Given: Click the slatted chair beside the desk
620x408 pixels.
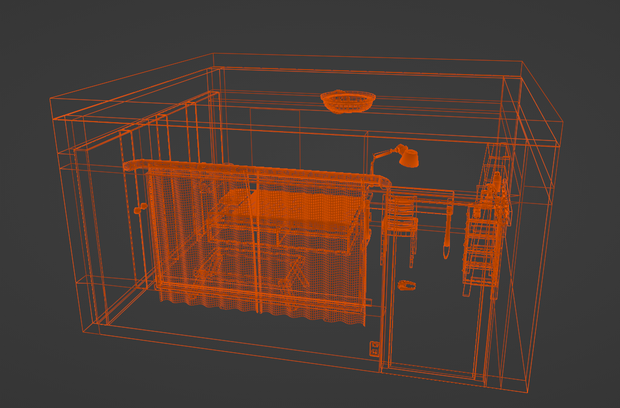Looking at the screenshot, I should coord(400,225).
